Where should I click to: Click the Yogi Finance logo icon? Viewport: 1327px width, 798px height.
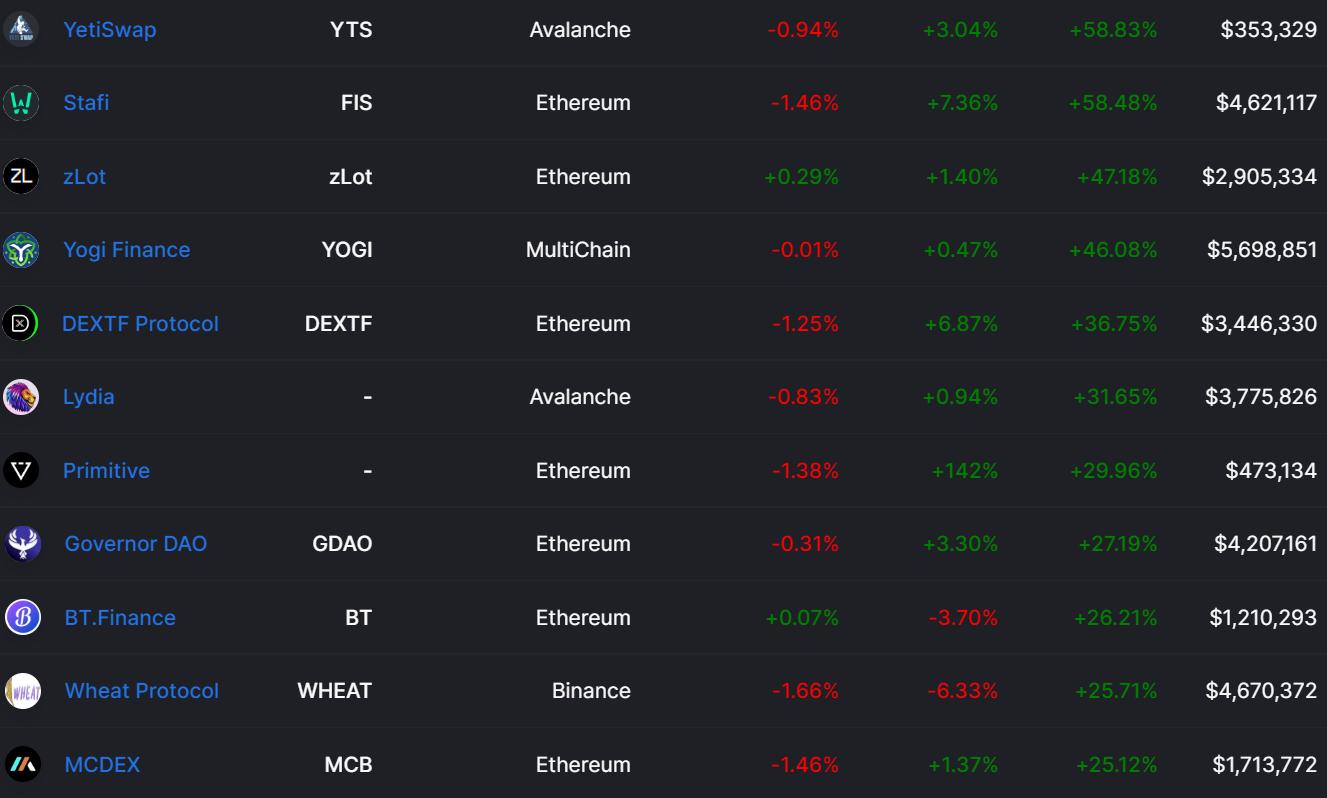click(x=21, y=250)
